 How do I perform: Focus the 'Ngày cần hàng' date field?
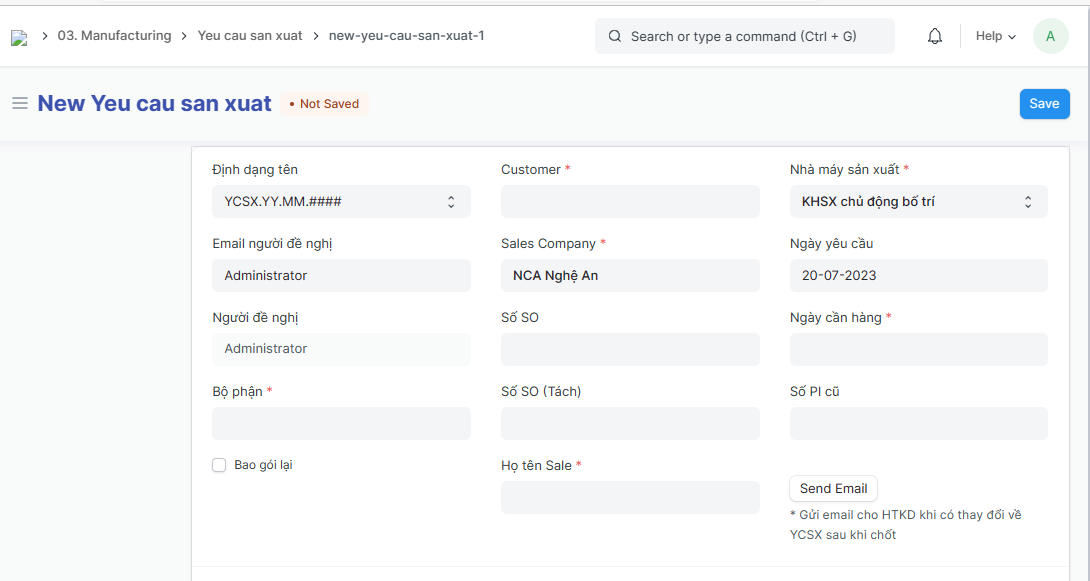point(918,350)
